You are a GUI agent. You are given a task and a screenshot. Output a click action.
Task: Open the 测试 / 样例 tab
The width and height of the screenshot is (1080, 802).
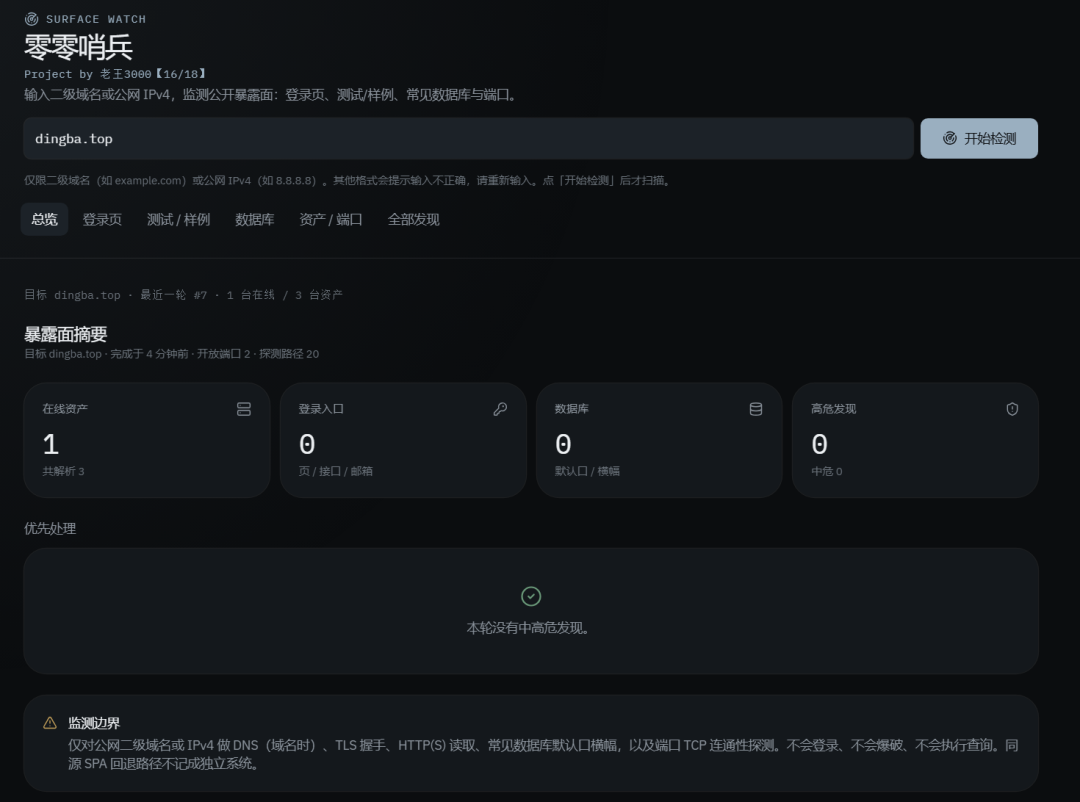tap(178, 219)
